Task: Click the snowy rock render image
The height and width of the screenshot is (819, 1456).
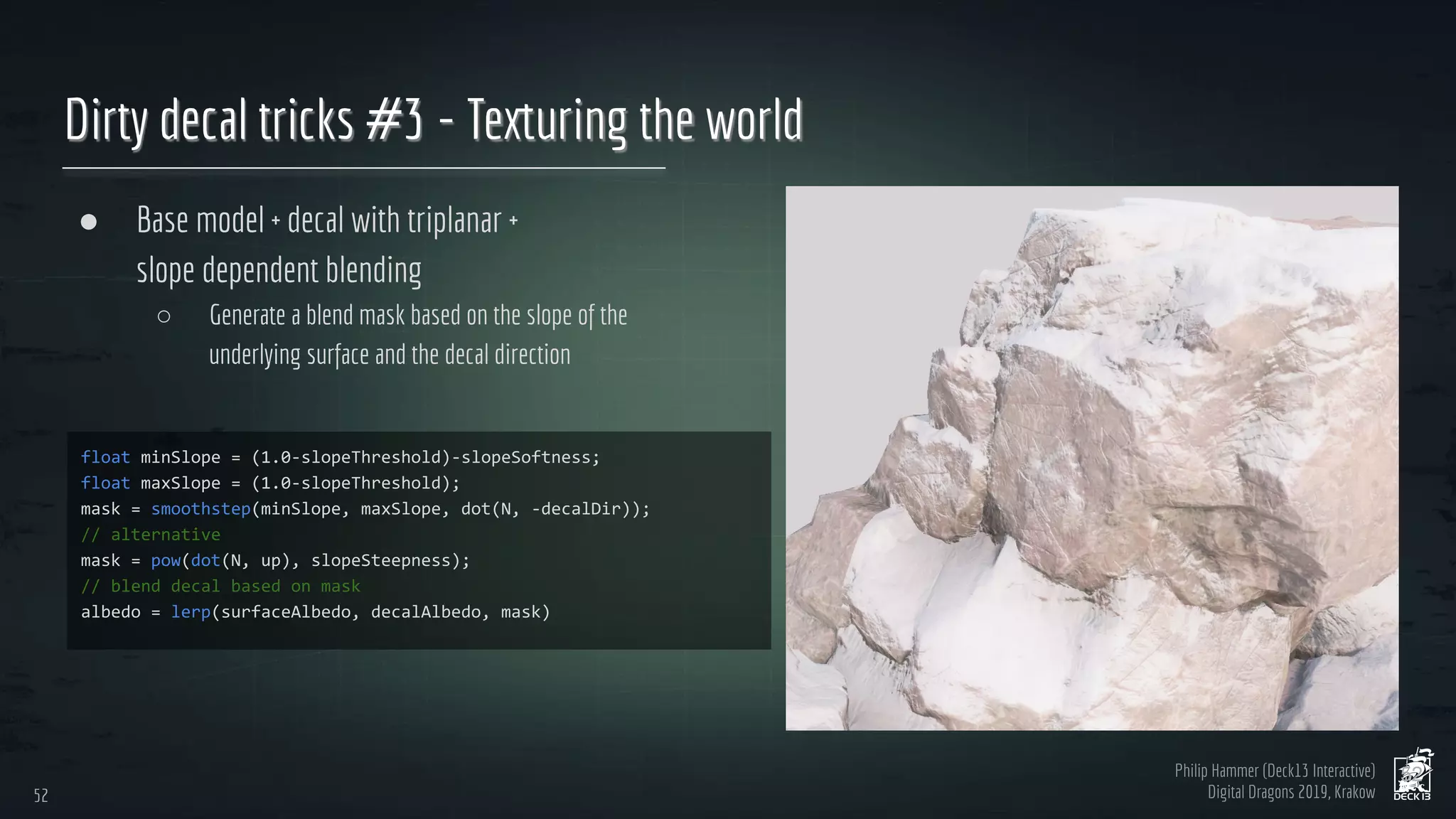Action: click(x=1091, y=458)
